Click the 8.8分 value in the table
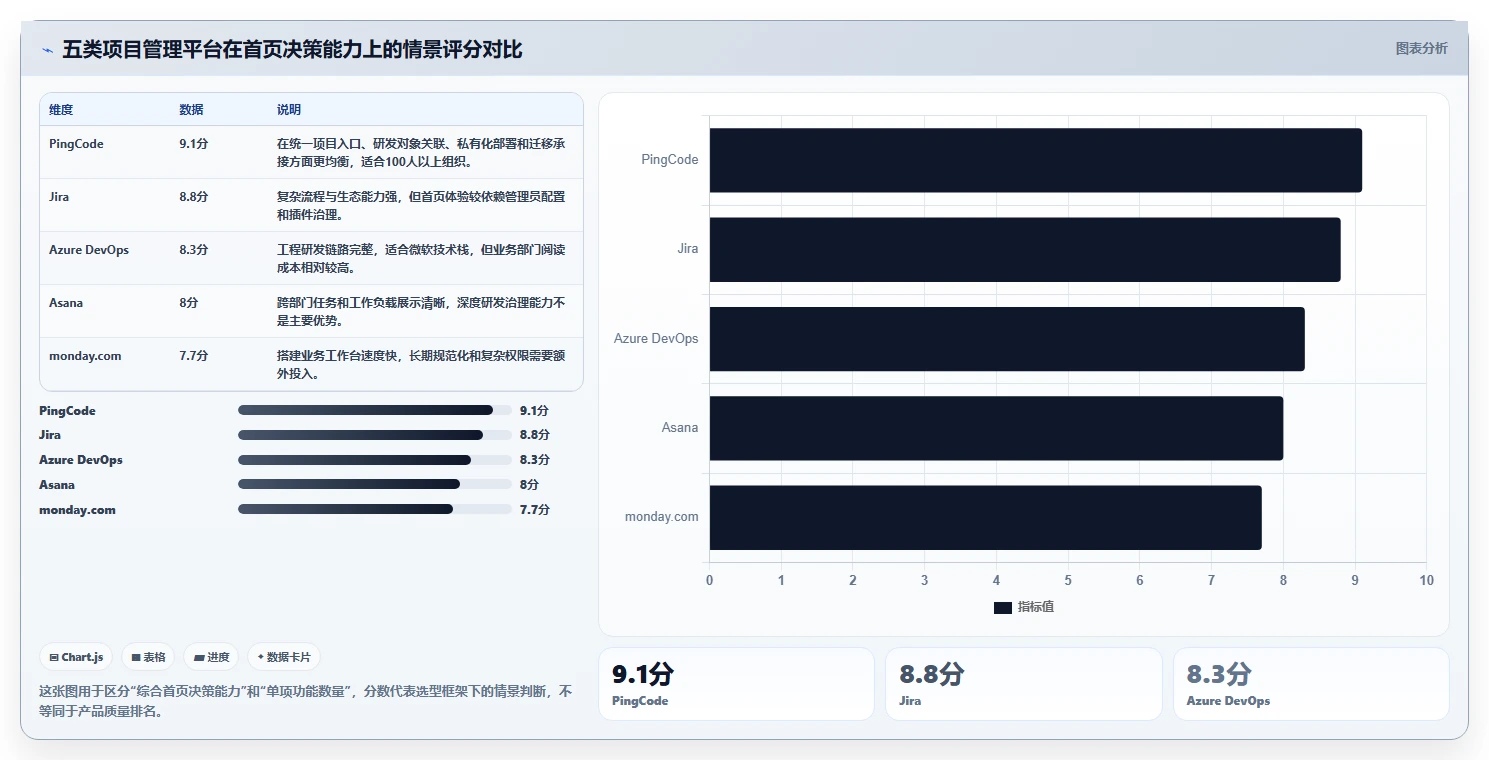This screenshot has height=760, width=1489. point(194,197)
